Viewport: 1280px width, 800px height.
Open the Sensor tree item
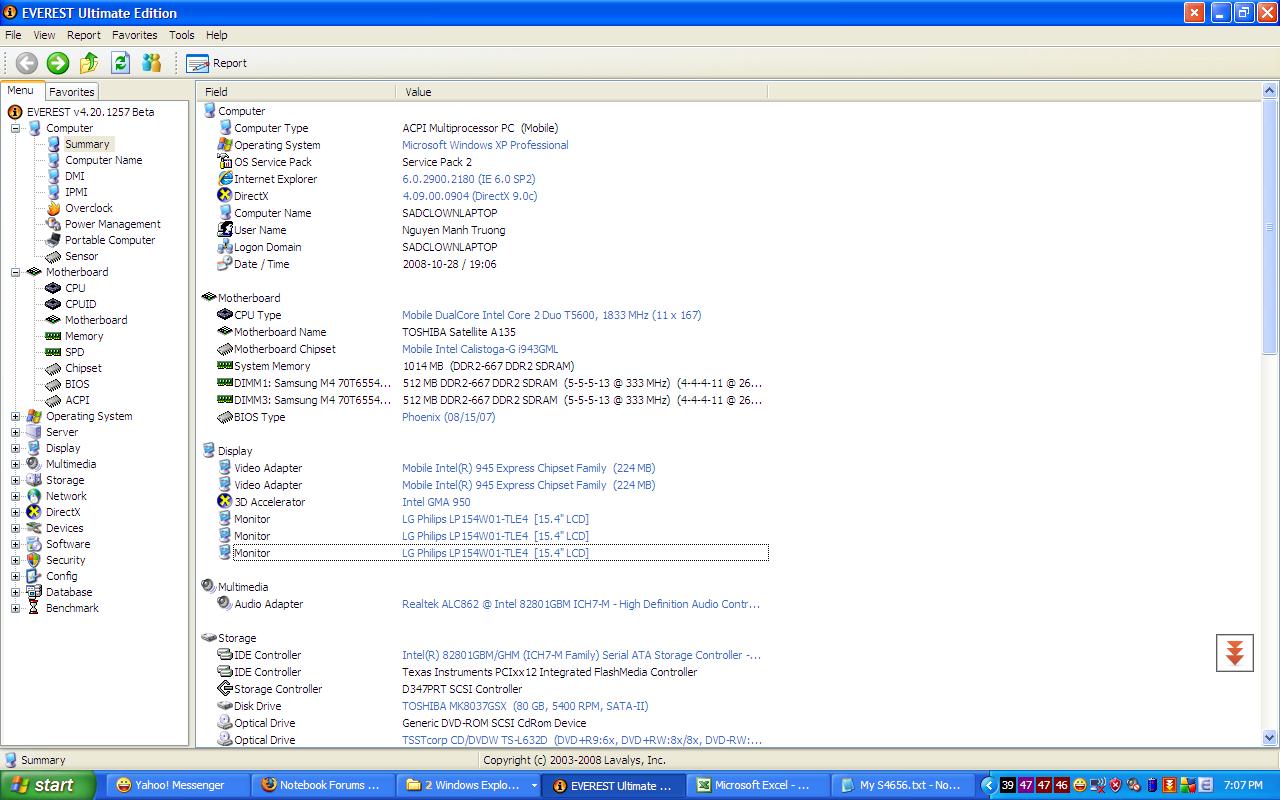tap(82, 256)
